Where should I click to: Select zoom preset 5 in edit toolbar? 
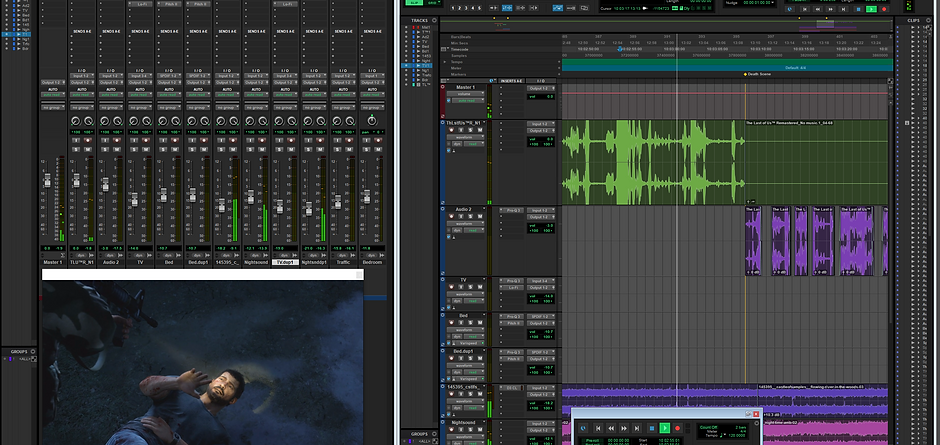[479, 8]
